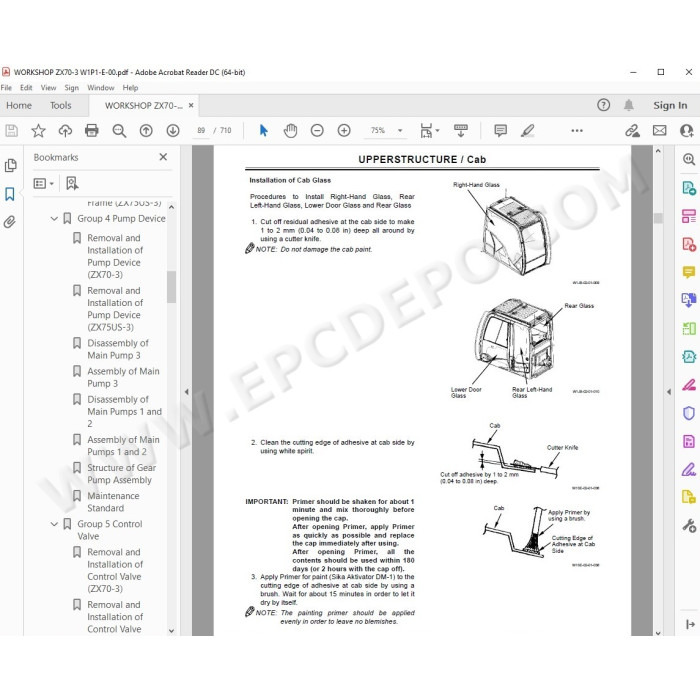The image size is (700, 700).
Task: Open Maintenance Standard bookmark
Action: (x=113, y=502)
